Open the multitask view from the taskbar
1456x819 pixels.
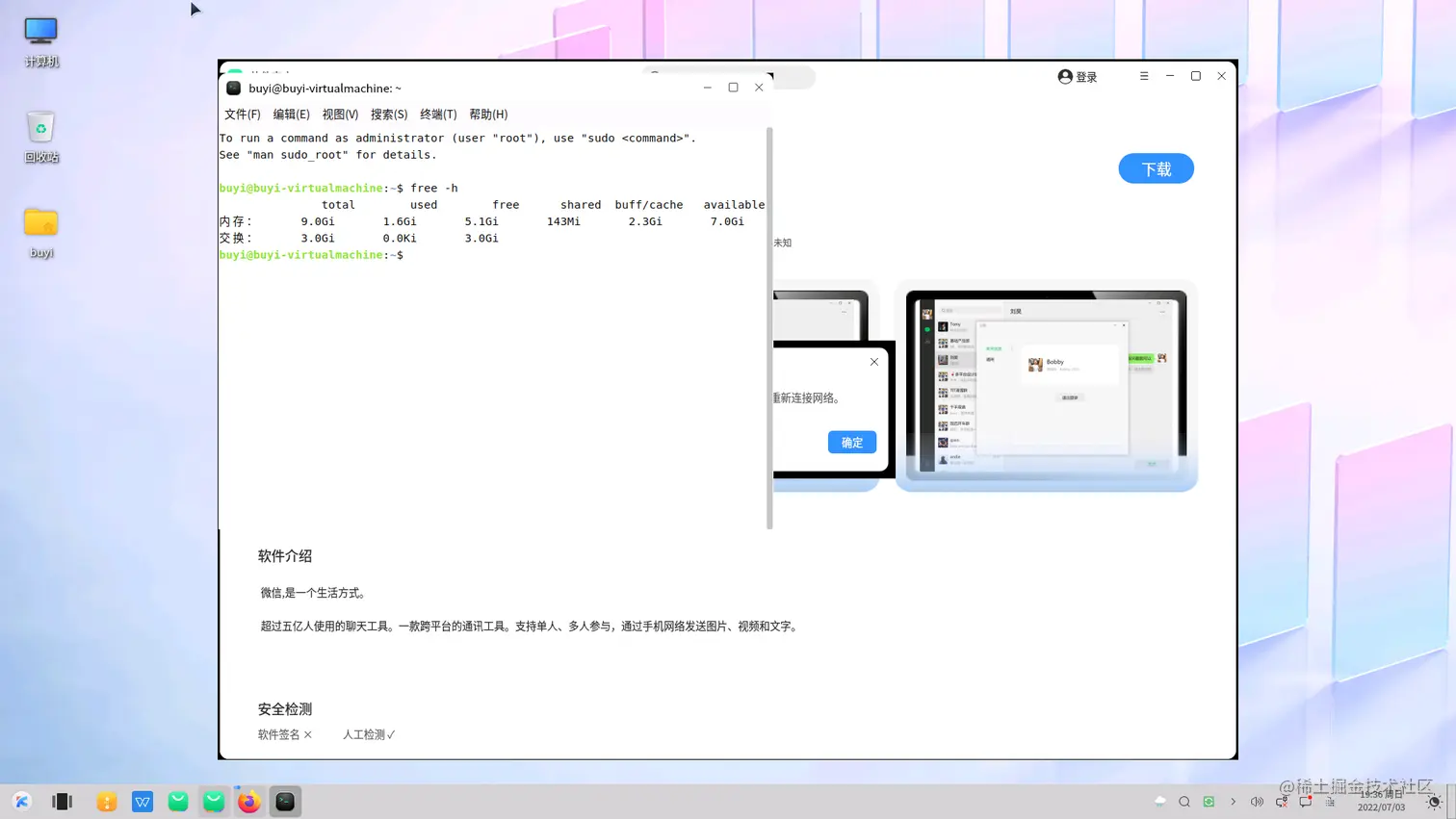63,802
